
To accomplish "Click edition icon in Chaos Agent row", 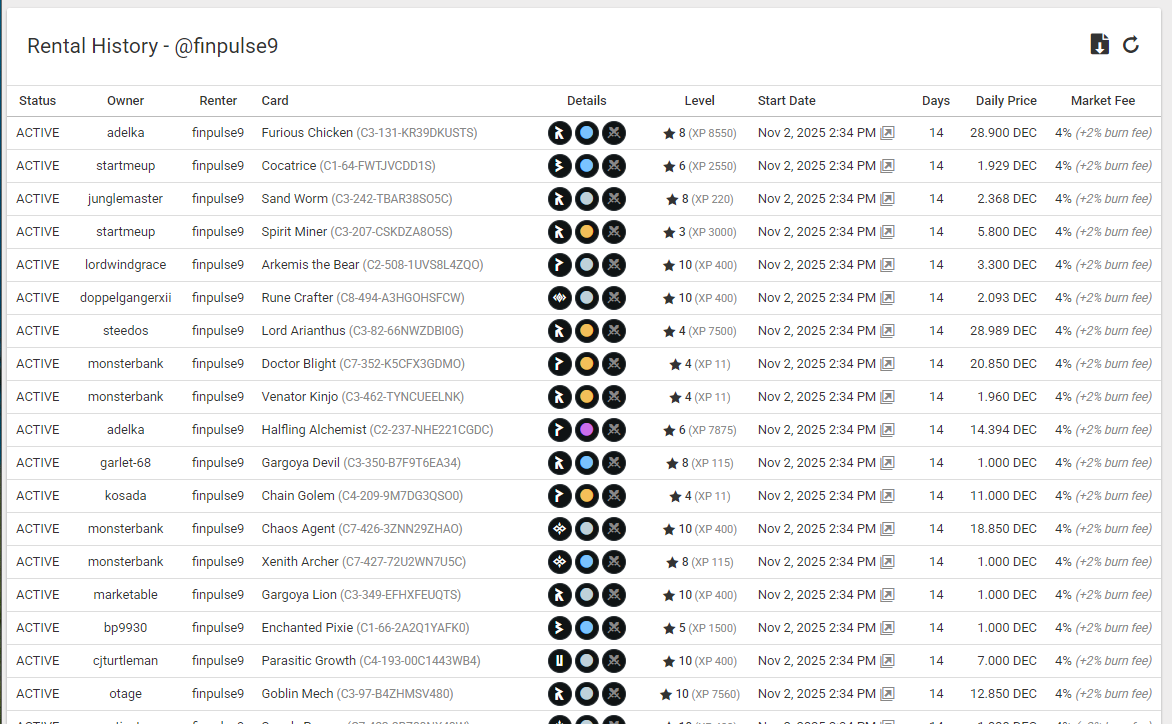I will click(559, 528).
